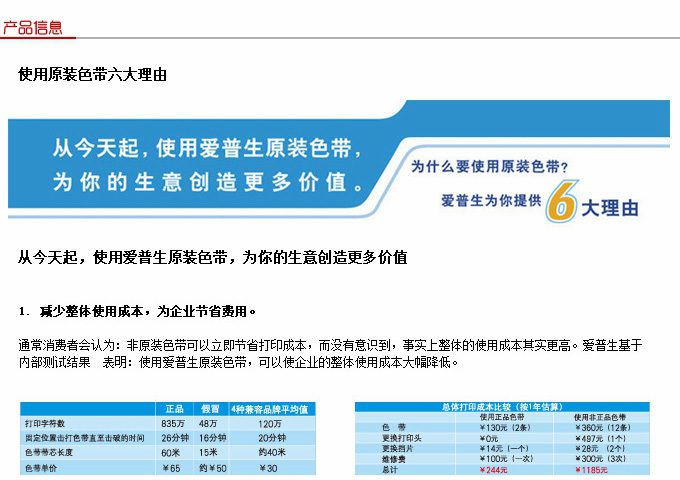Screen dimensions: 680x480
Task: Click the cell 15米
Action: (x=208, y=453)
